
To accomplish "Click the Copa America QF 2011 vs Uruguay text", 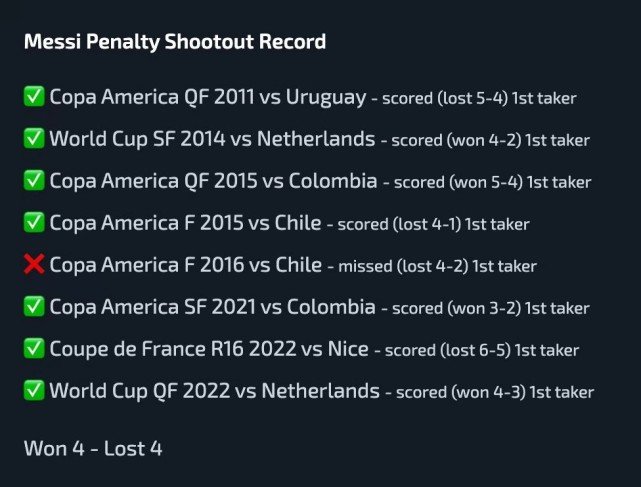I will click(x=208, y=98).
